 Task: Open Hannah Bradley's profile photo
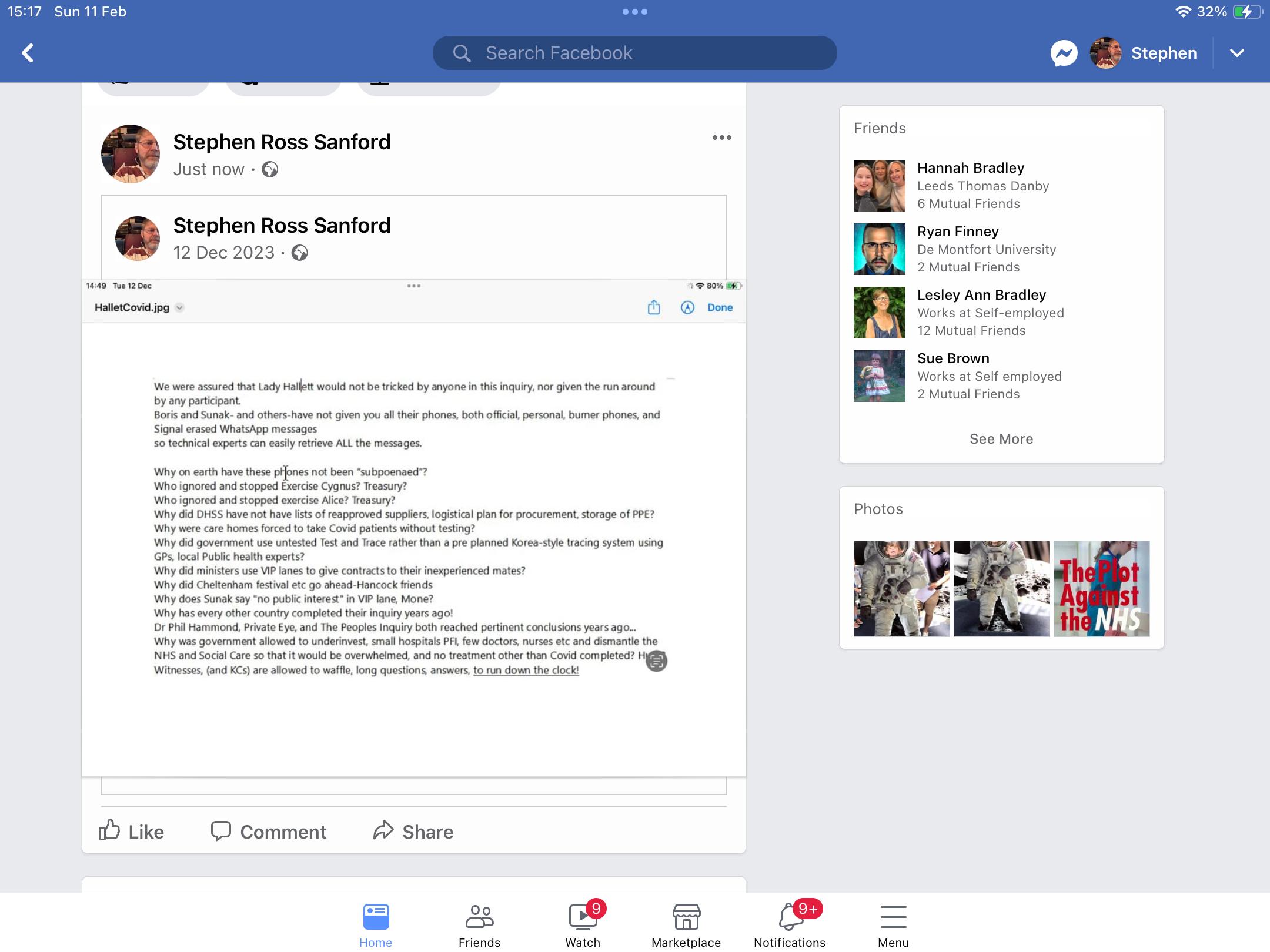click(880, 186)
